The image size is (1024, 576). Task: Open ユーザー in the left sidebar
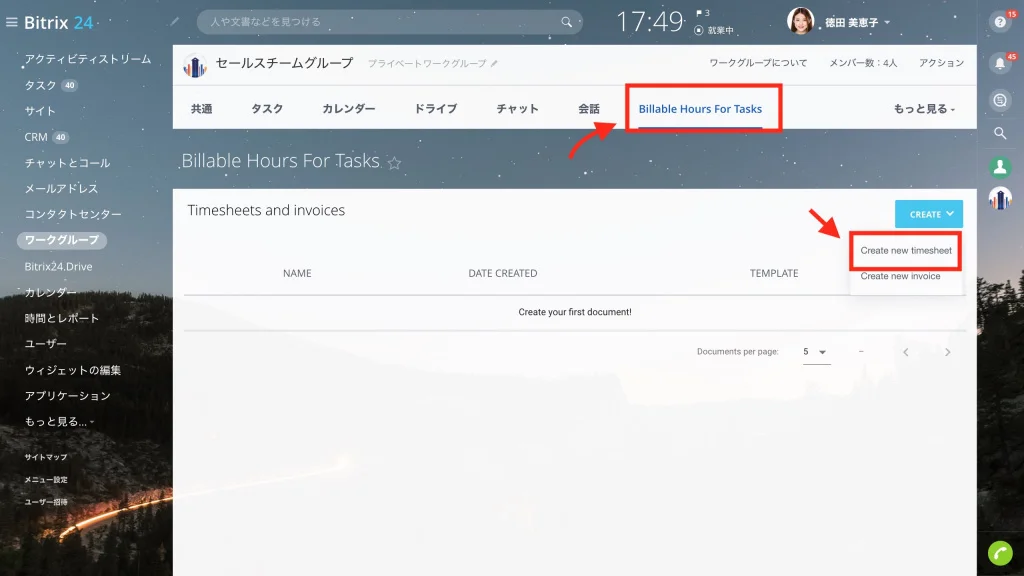click(46, 344)
